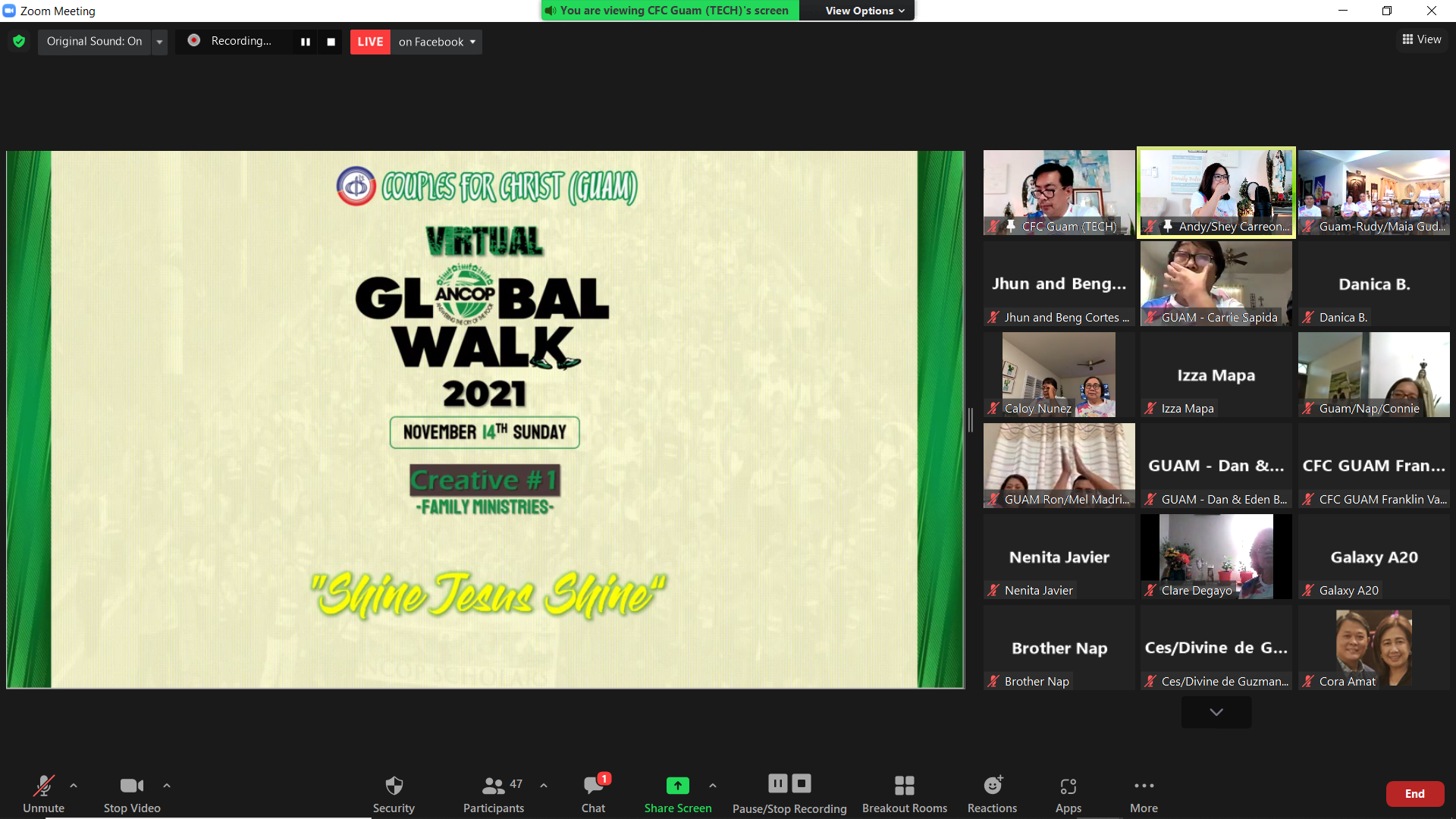The width and height of the screenshot is (1456, 819).
Task: Select Guam-Rudy/Maia video tile
Action: point(1374,193)
